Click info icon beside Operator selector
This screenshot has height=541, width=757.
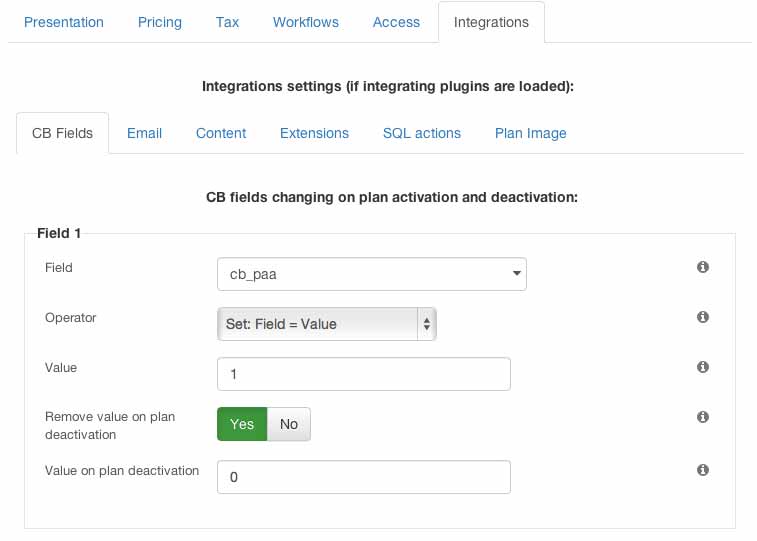pyautogui.click(x=702, y=317)
